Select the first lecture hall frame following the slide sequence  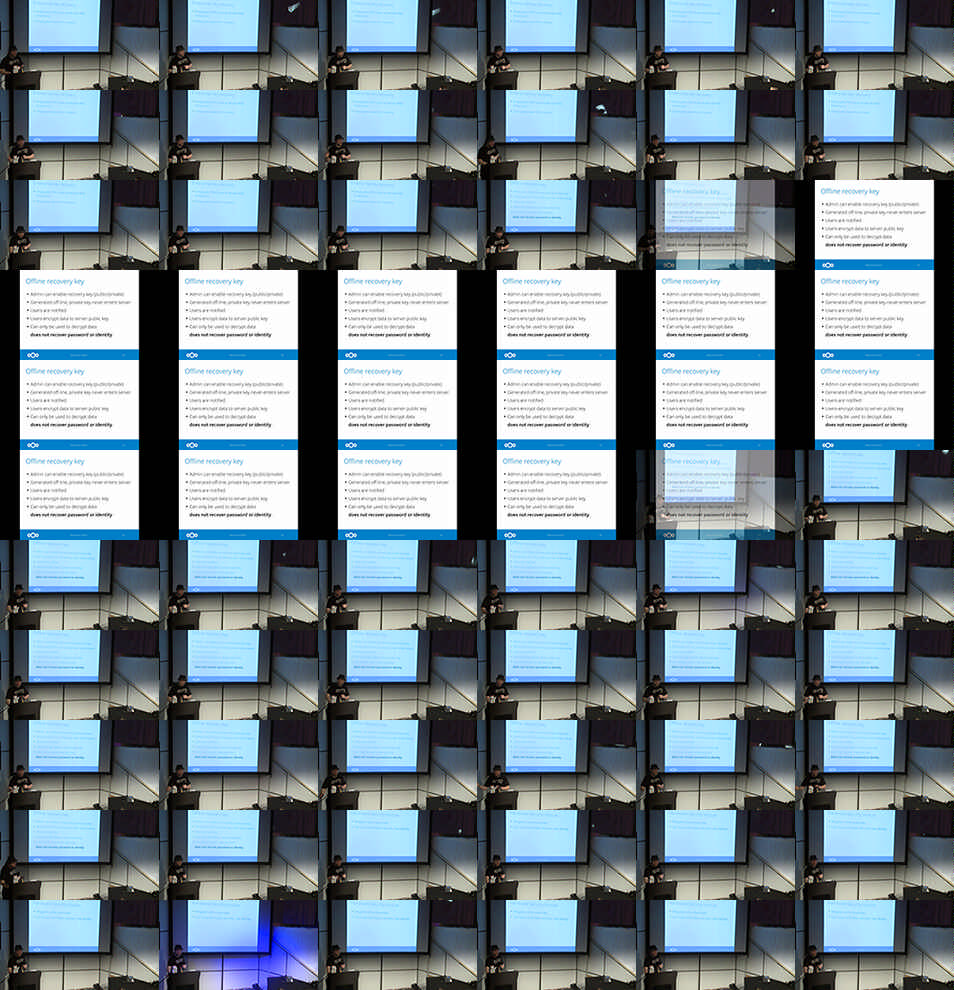click(874, 495)
